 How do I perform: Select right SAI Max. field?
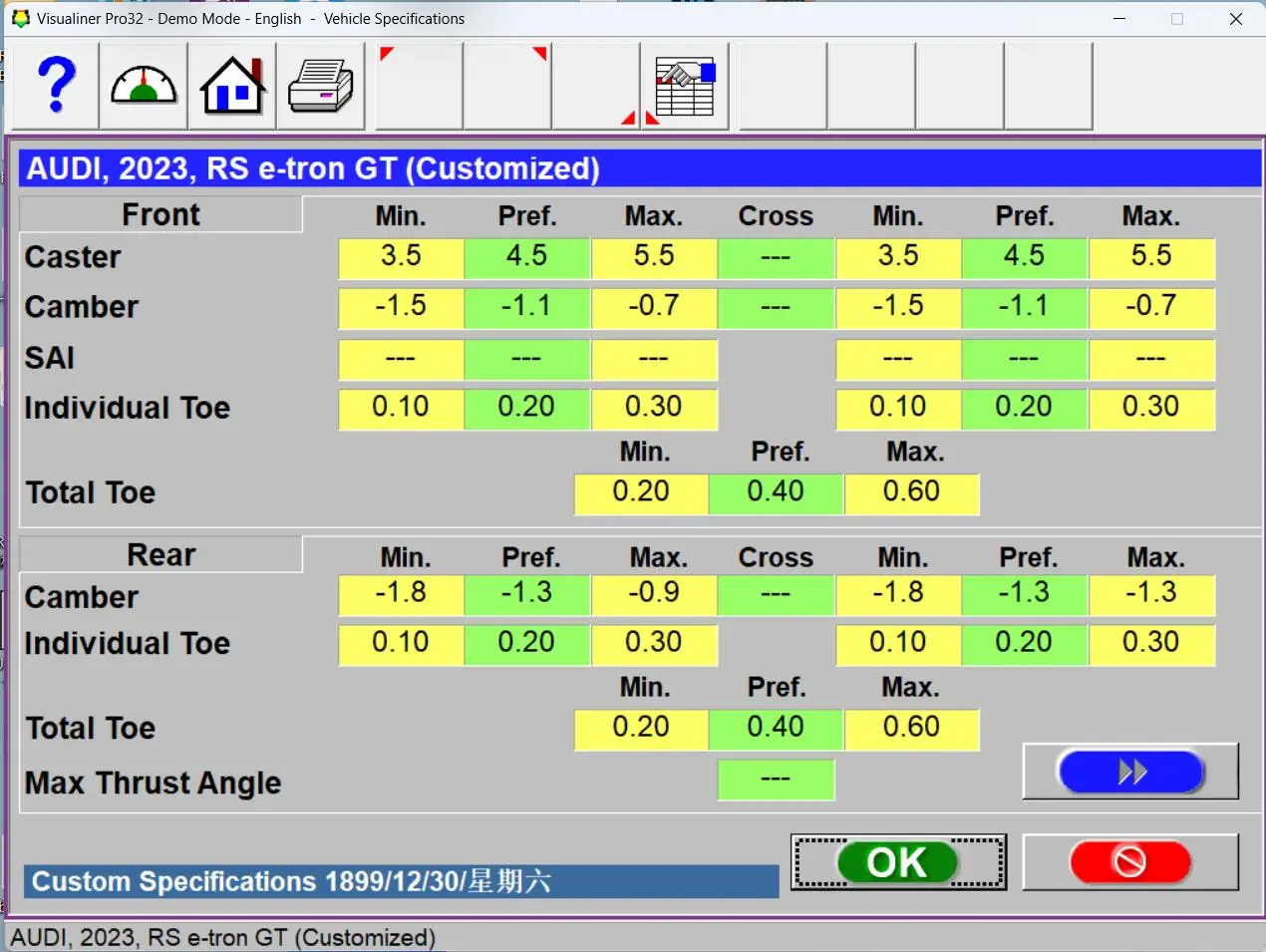click(1151, 359)
